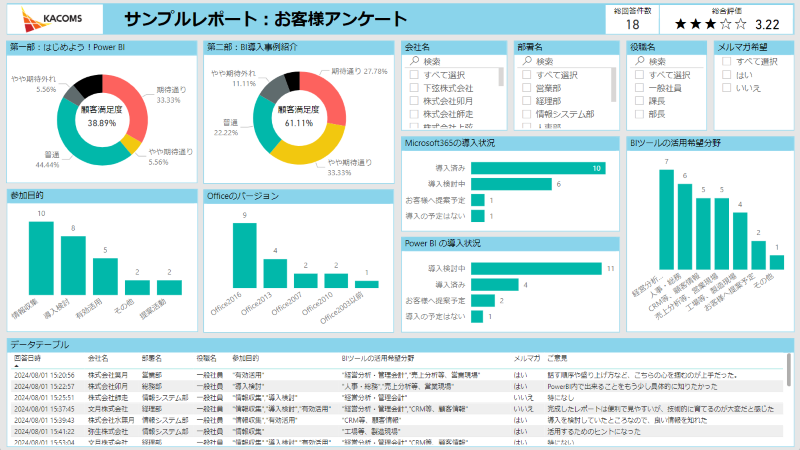Check 経理部 in the department slicer
Screen dimensions: 800x450
[x=527, y=101]
